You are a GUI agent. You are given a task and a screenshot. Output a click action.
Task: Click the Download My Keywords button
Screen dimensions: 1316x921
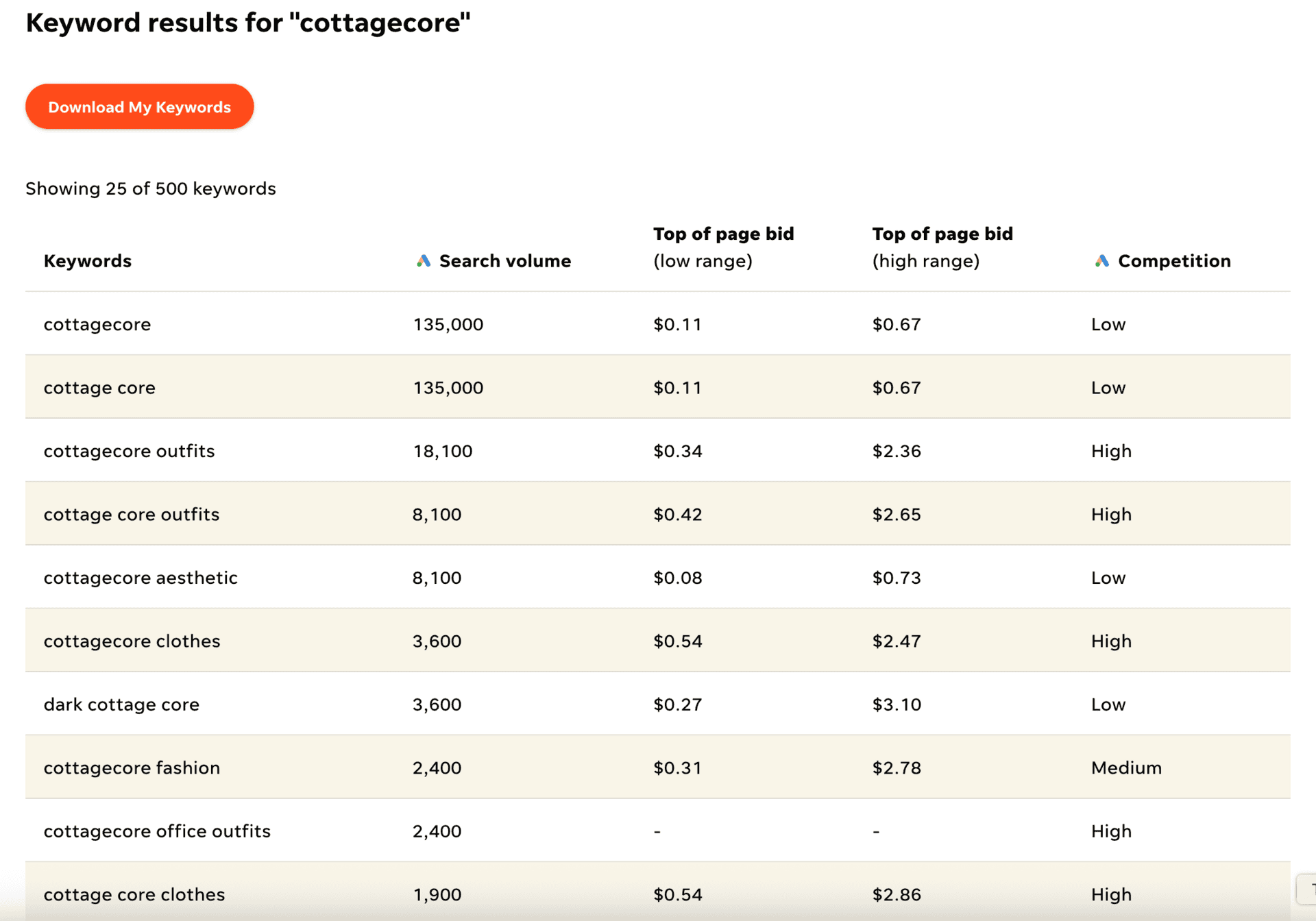coord(139,107)
